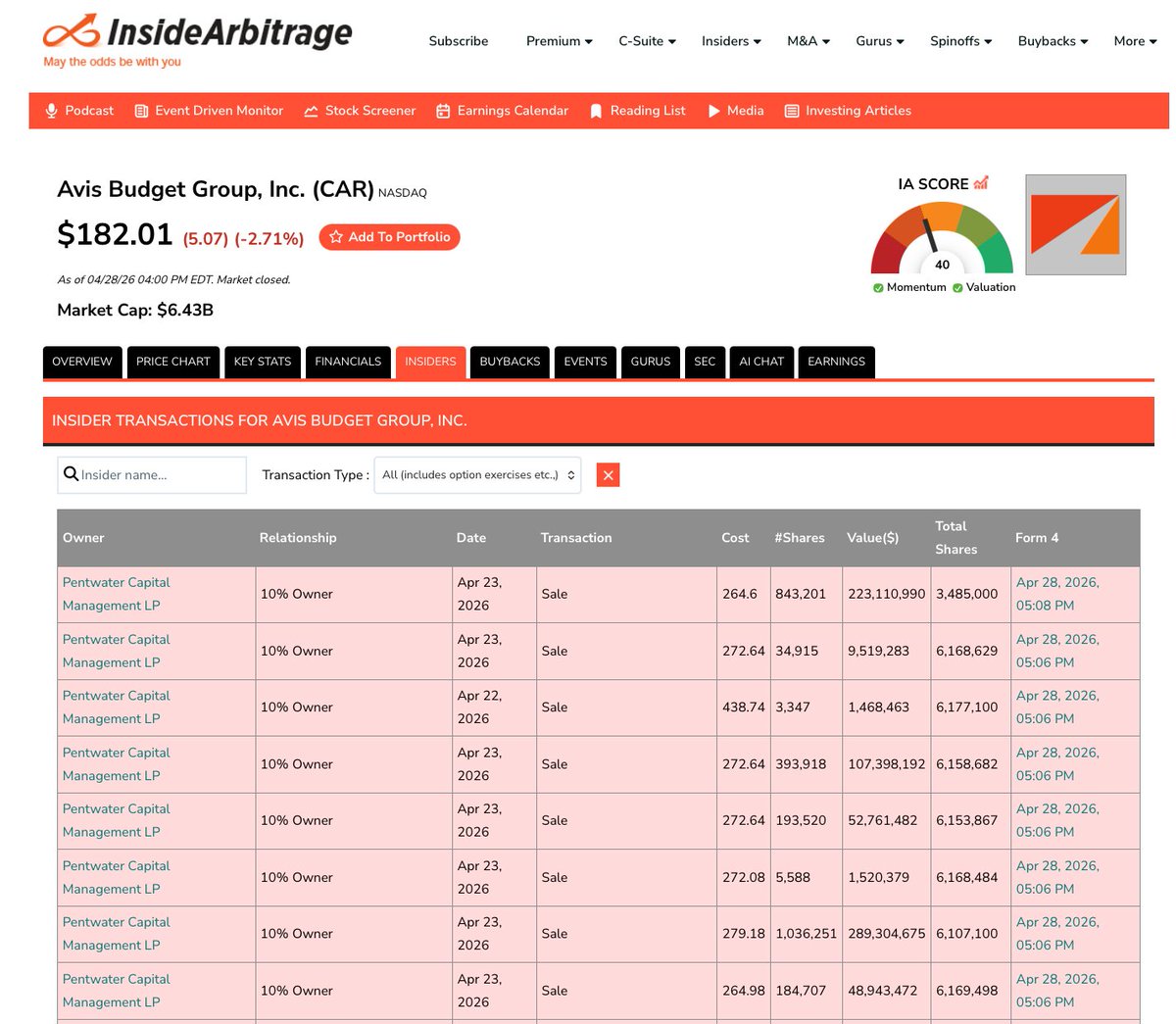The width and height of the screenshot is (1176, 1024).
Task: Open Form 4 link in the 393,918 shares row
Action: tap(1057, 763)
